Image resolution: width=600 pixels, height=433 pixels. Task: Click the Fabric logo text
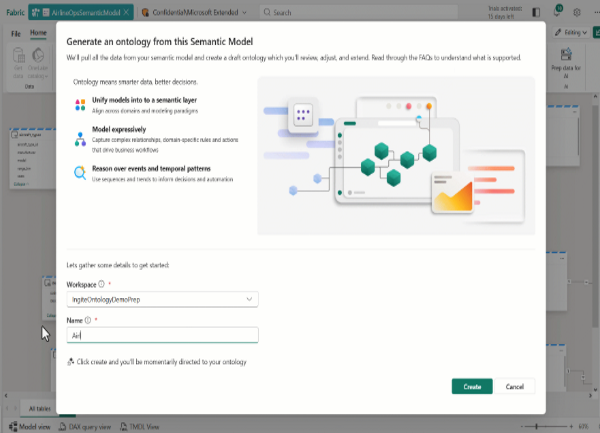coord(15,13)
